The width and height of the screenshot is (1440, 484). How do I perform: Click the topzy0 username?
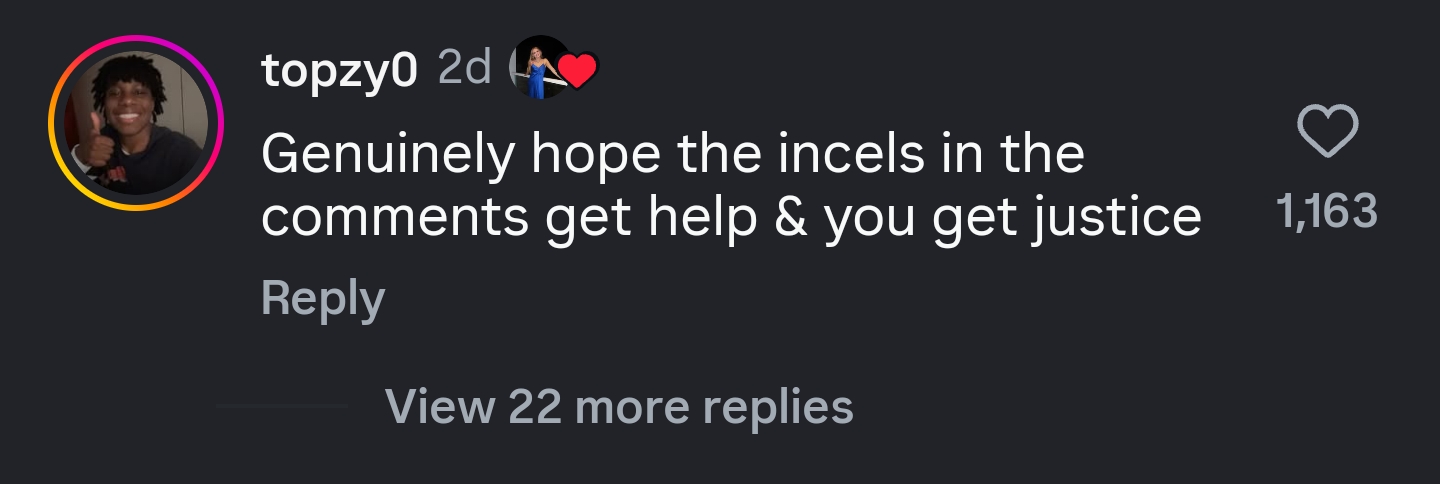(x=339, y=69)
